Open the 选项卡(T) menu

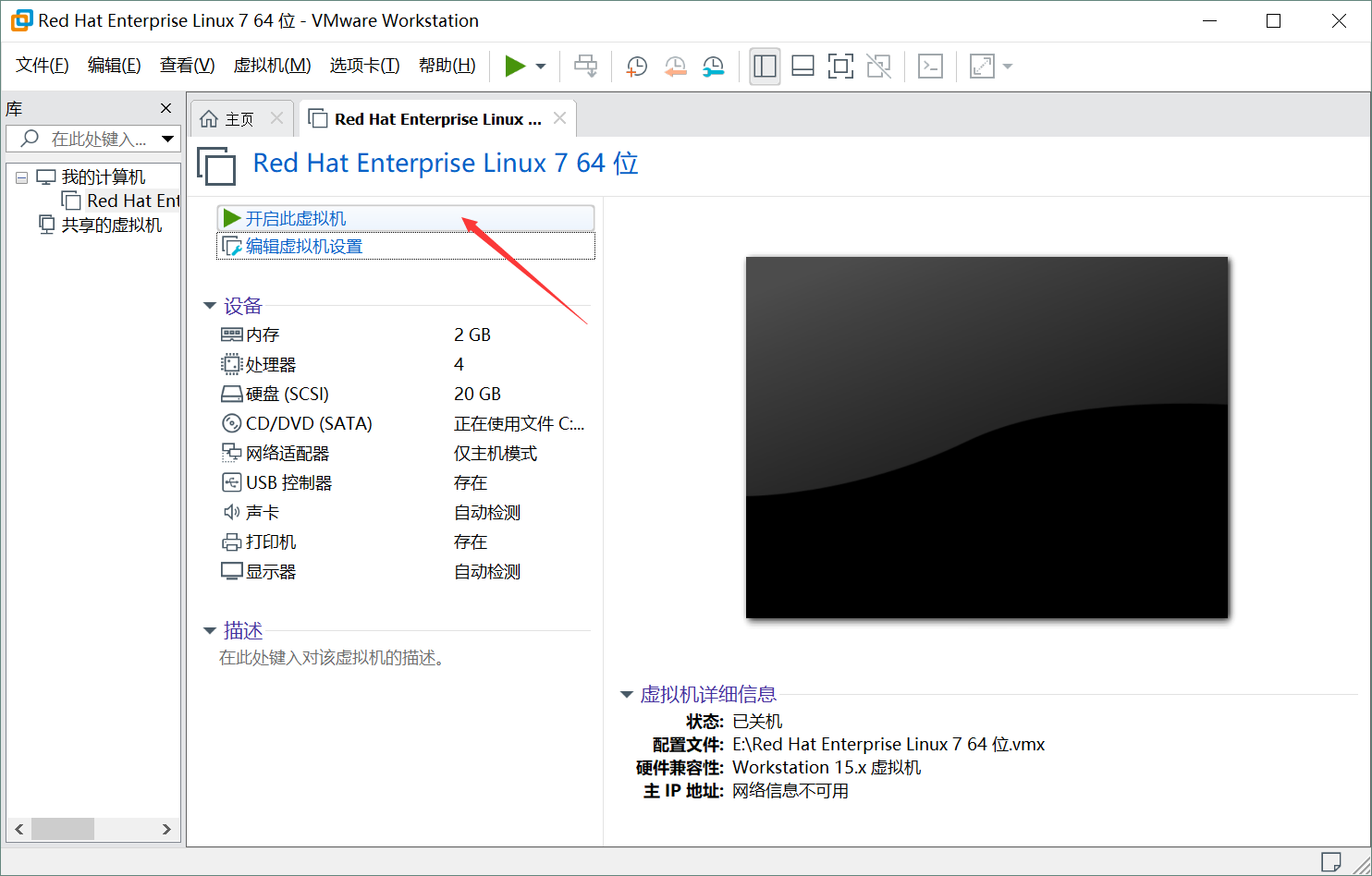click(364, 66)
